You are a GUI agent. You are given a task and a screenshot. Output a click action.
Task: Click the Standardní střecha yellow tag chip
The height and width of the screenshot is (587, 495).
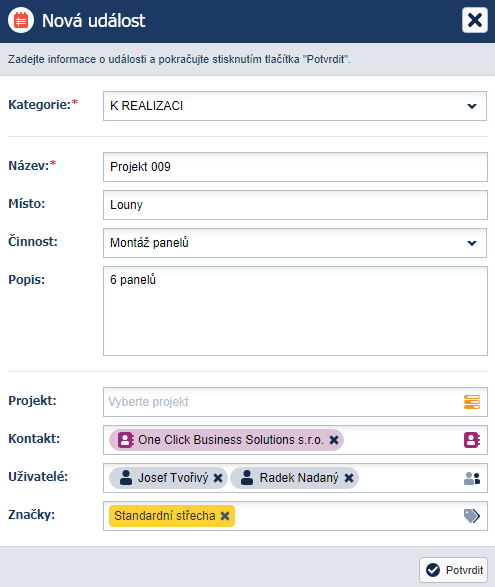pos(172,516)
